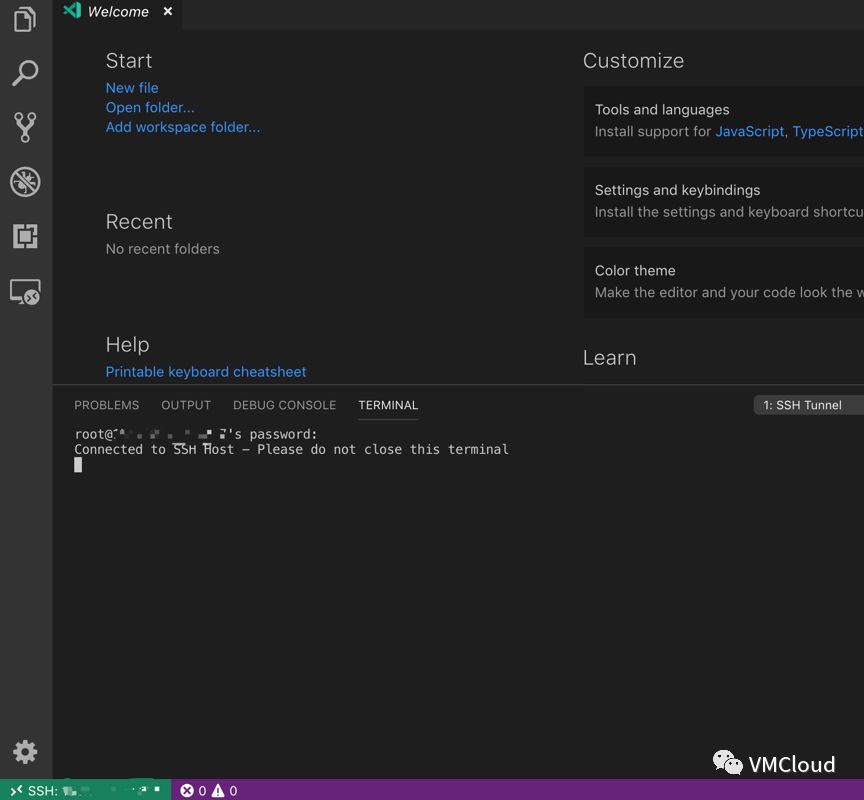Open the Search view icon
Screen dimensions: 864x800
tap(25, 73)
